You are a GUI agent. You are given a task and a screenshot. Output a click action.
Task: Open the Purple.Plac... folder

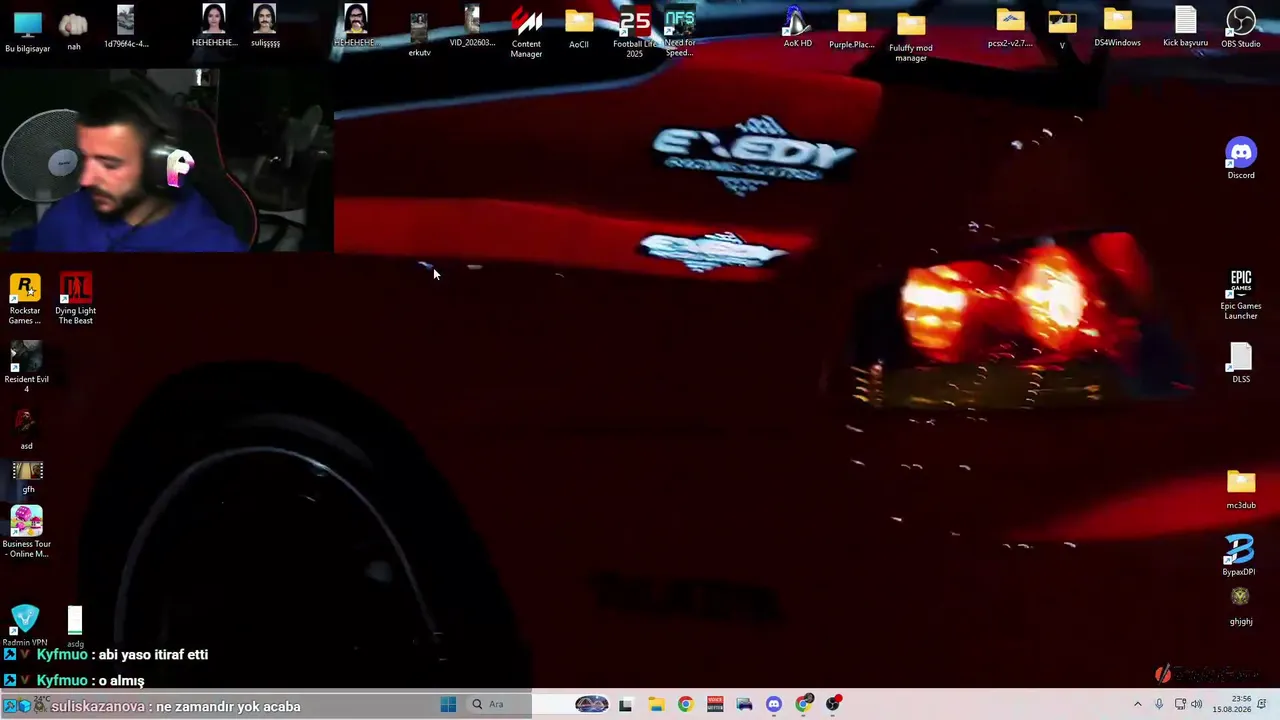[852, 29]
